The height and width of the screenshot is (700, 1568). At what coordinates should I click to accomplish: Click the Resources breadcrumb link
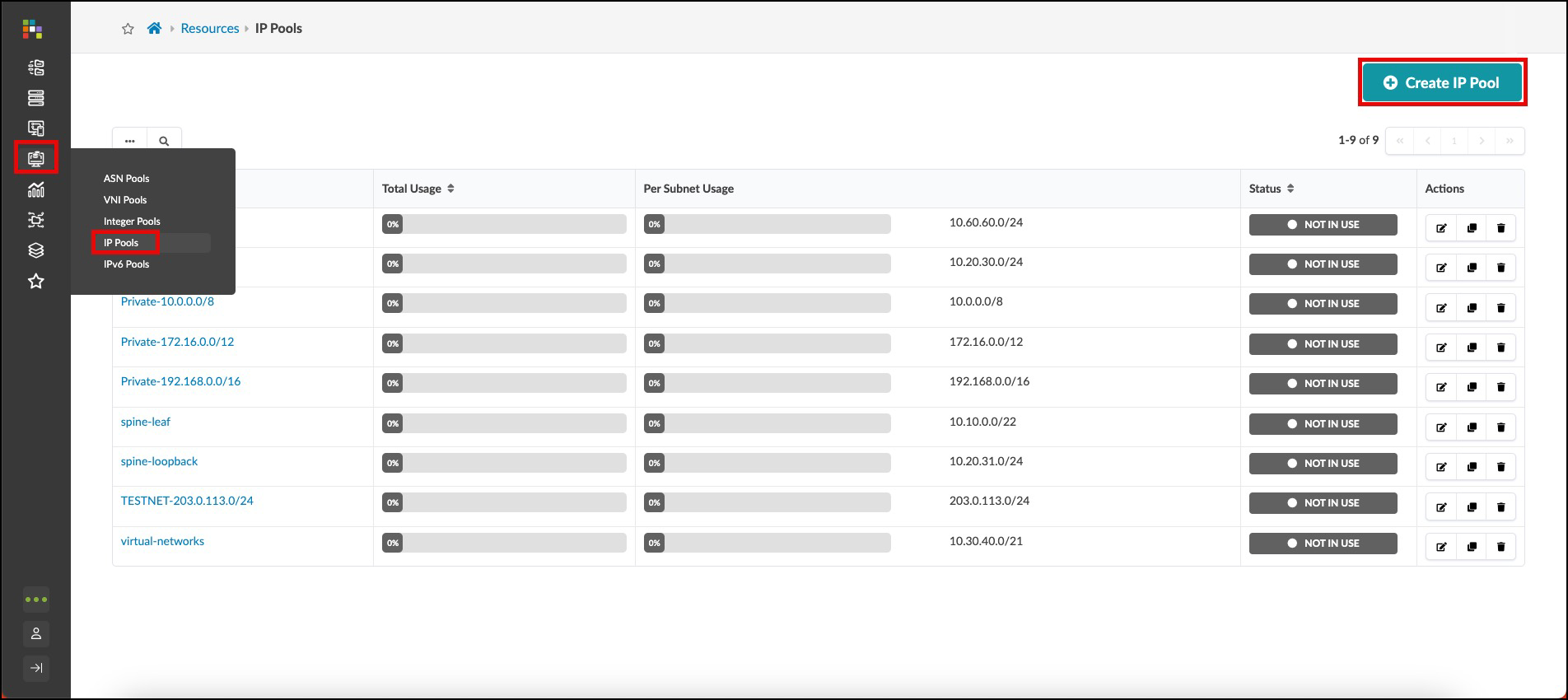209,29
